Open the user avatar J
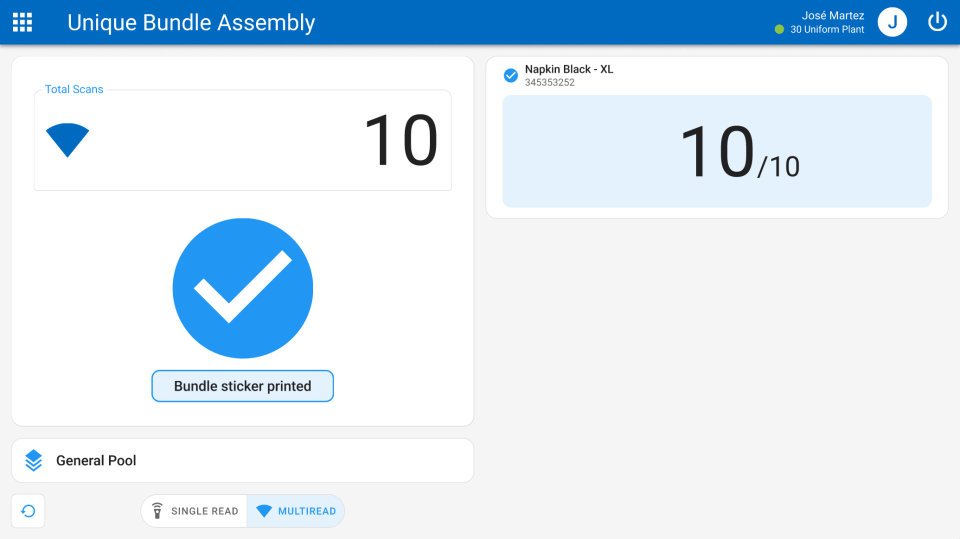The image size is (960, 539). [x=892, y=22]
